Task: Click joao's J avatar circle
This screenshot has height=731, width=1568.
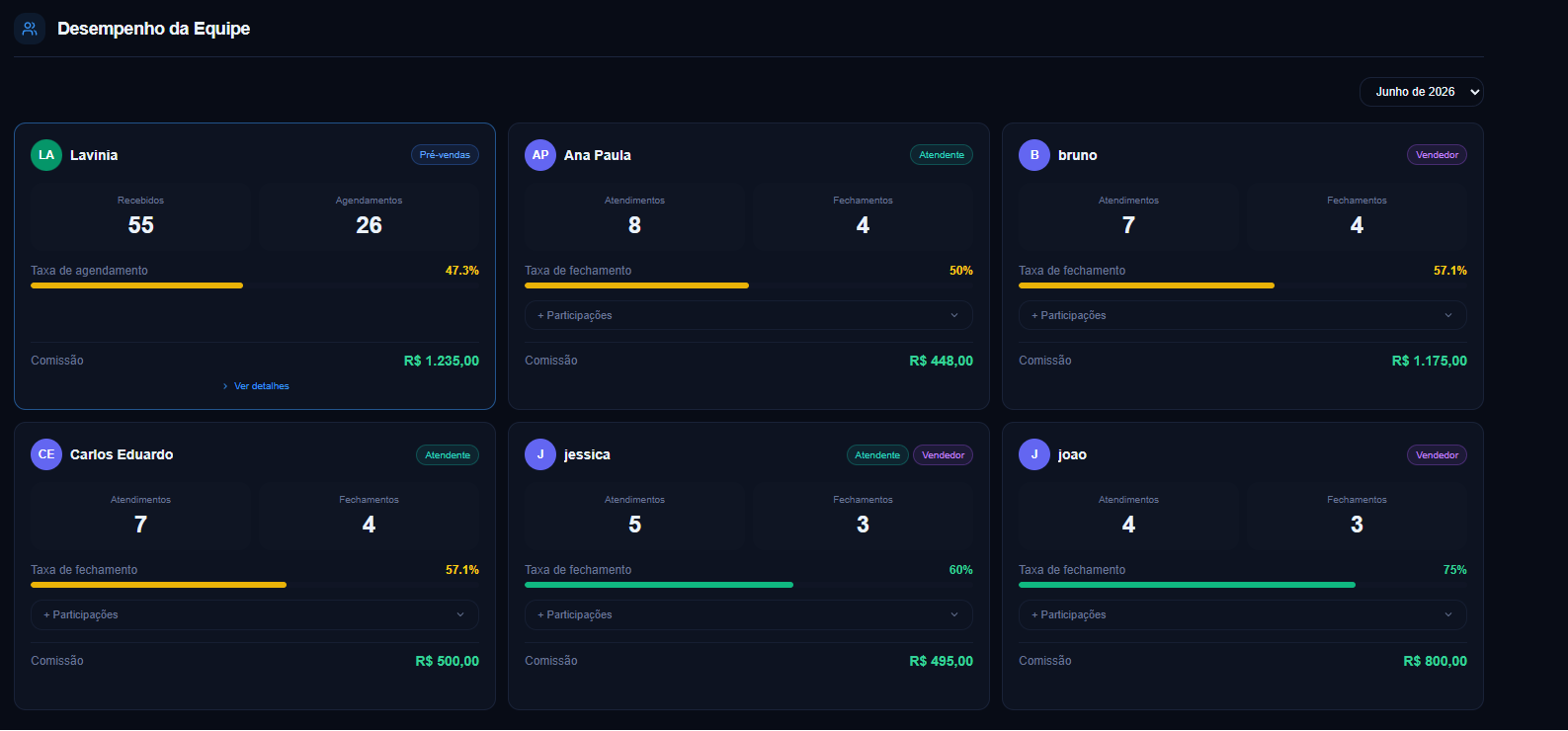Action: (1034, 454)
